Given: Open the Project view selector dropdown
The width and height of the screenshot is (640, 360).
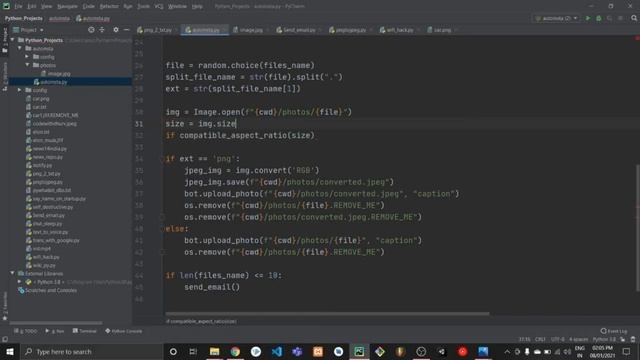Looking at the screenshot, I should 28,30.
